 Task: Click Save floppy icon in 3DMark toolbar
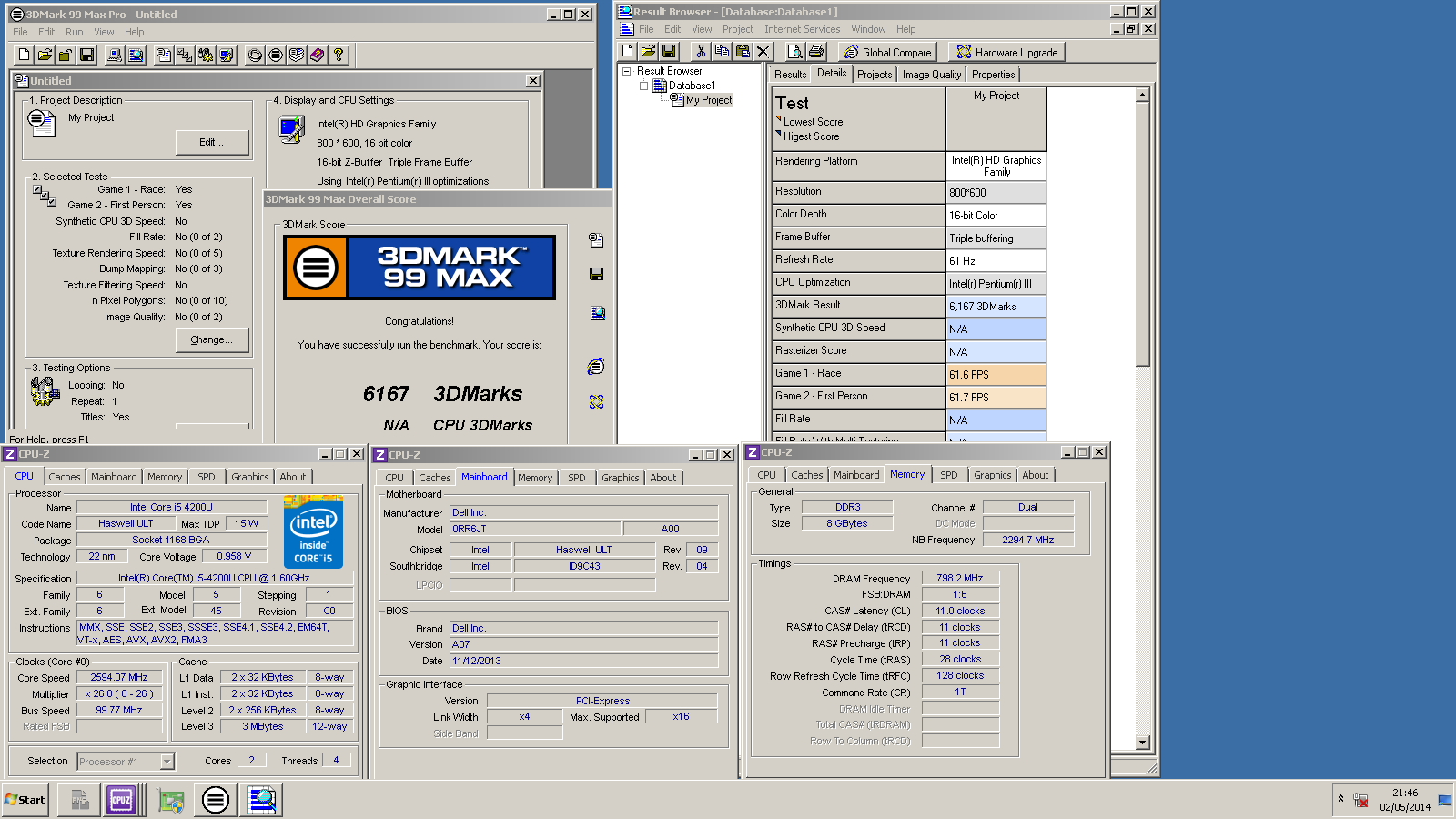pos(86,56)
